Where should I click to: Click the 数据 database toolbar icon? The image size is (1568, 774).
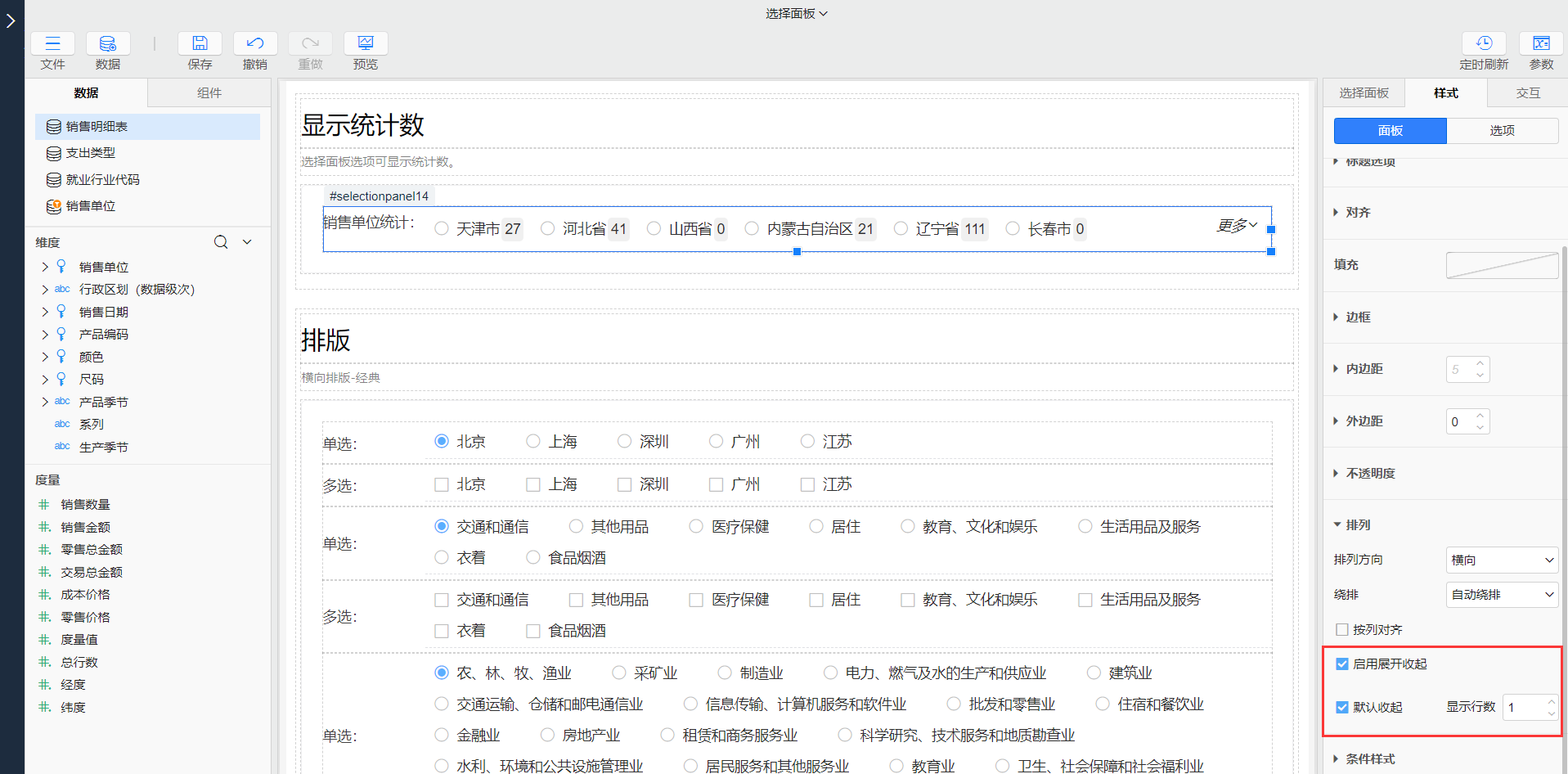tap(107, 43)
